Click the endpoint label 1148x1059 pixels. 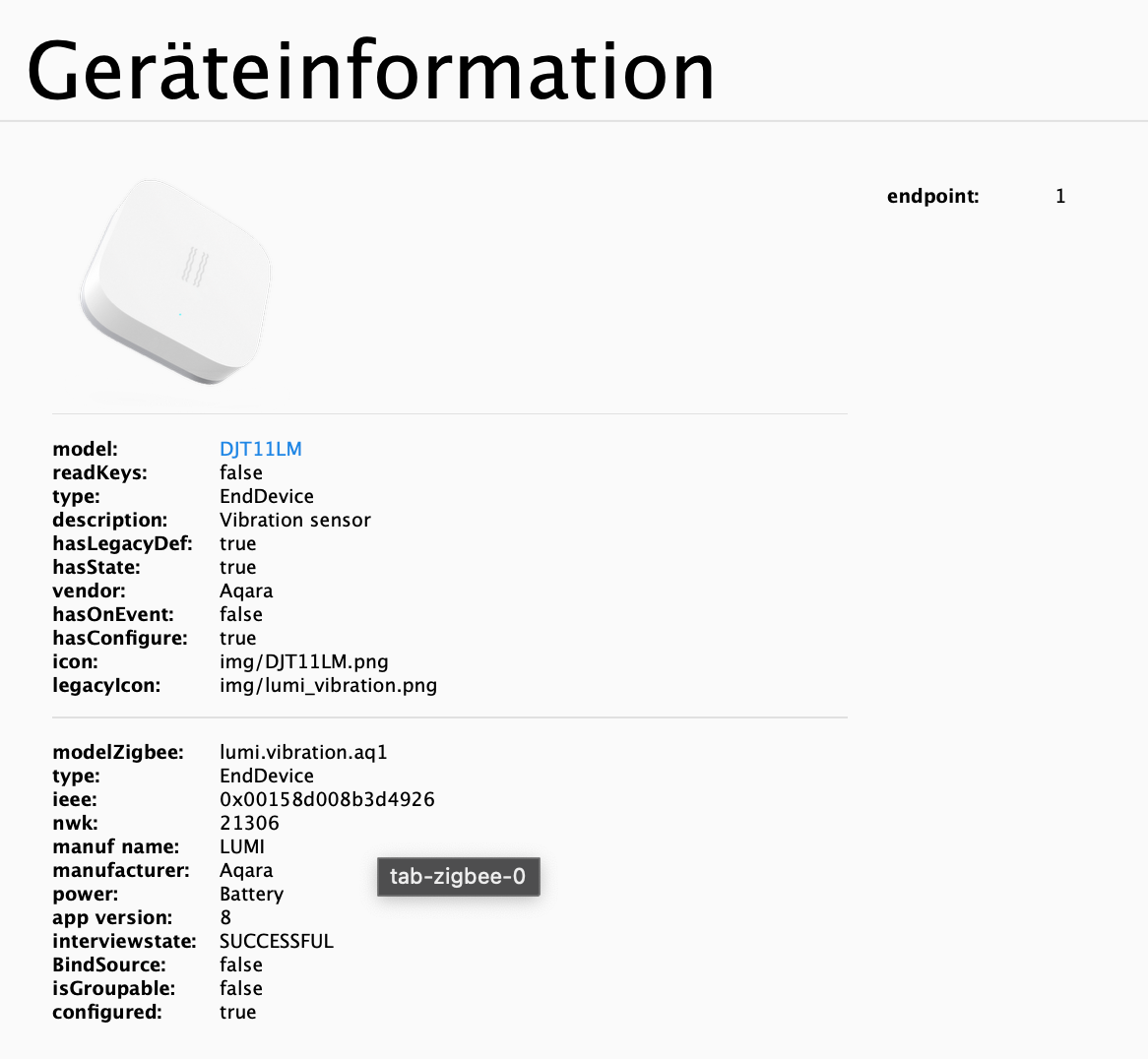(x=932, y=196)
